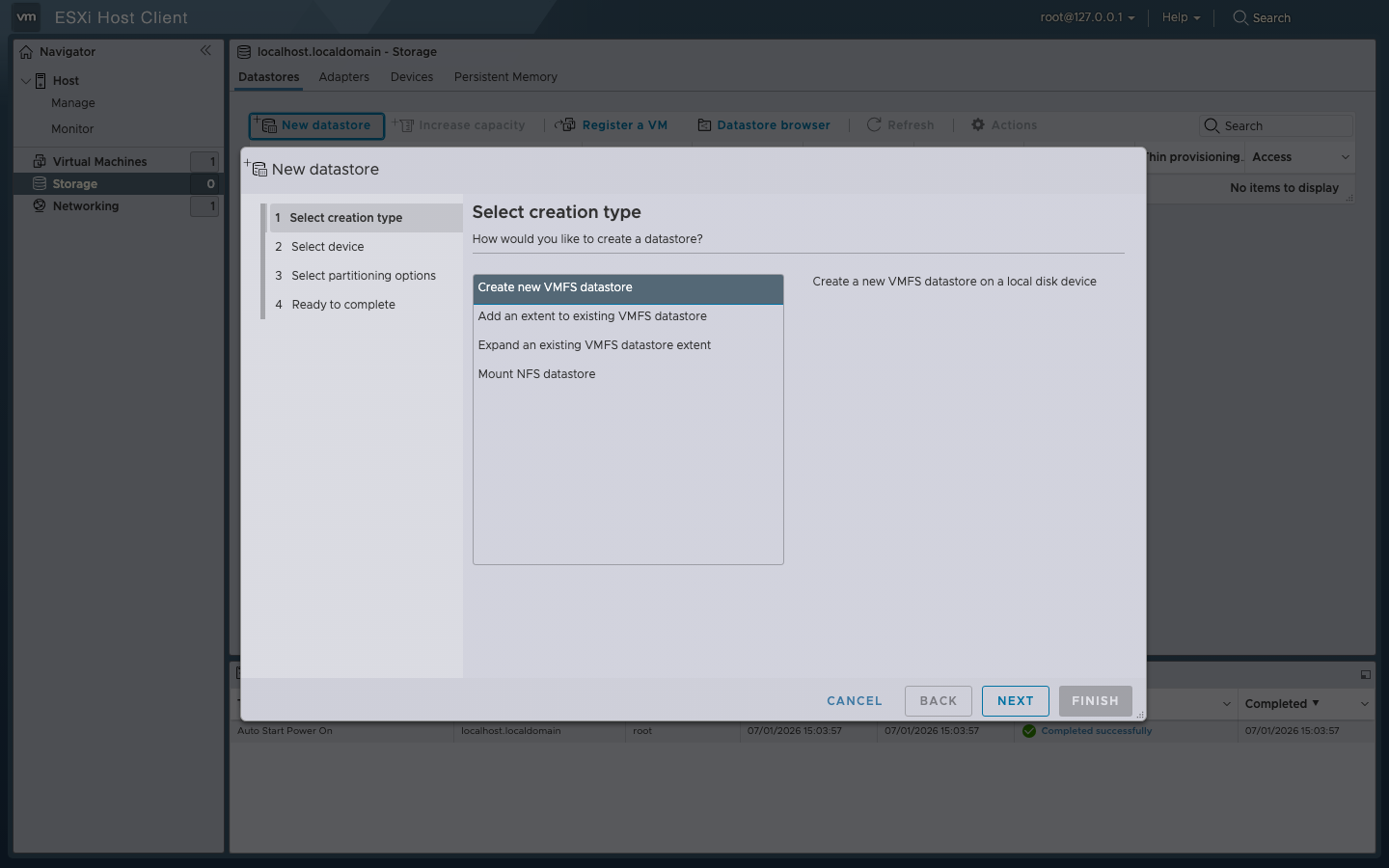This screenshot has width=1389, height=868.
Task: Click the BACK button
Action: tap(939, 701)
